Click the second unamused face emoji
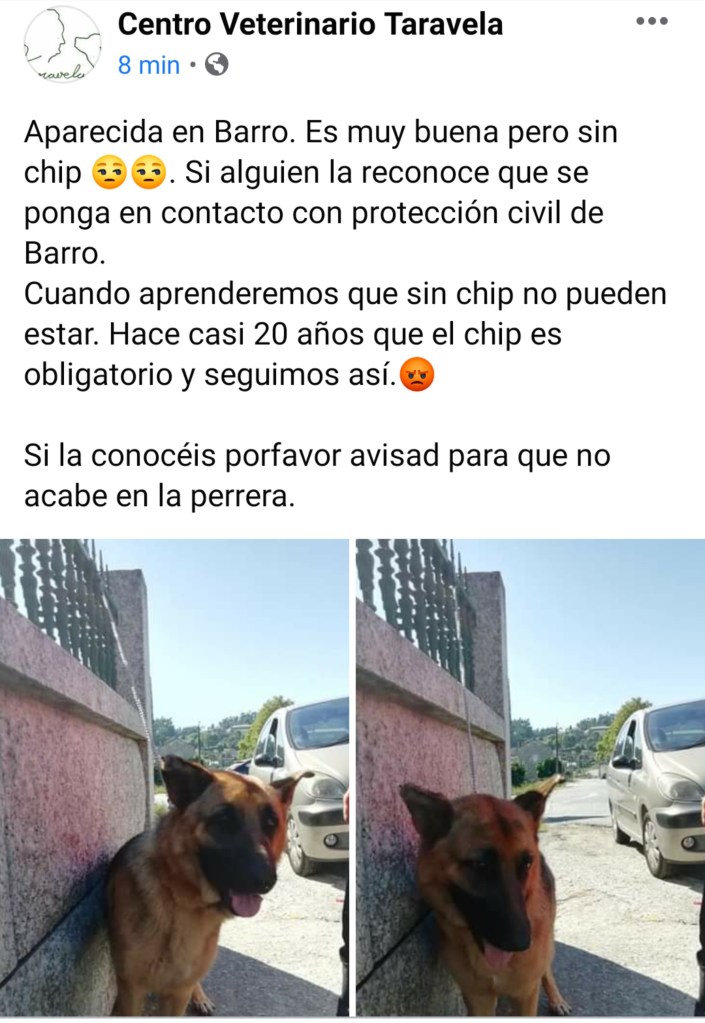The width and height of the screenshot is (705, 1023). point(149,174)
